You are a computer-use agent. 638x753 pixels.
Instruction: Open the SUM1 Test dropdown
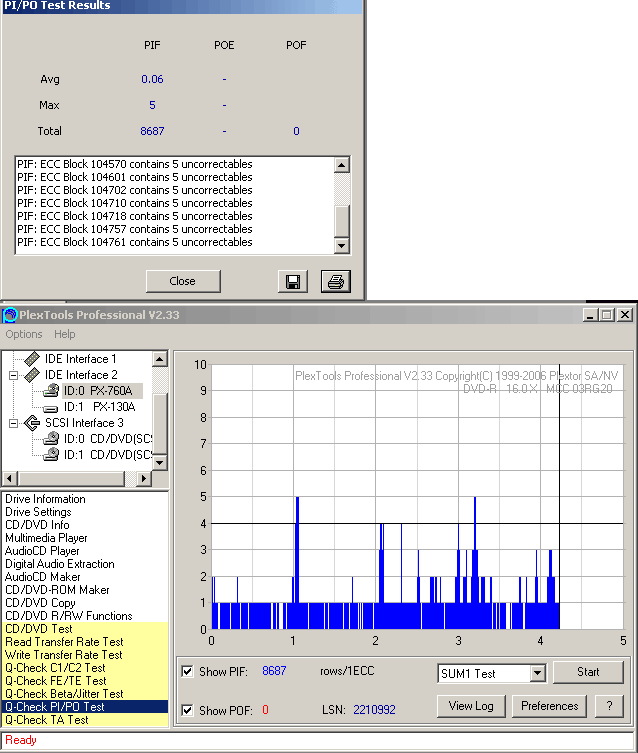click(538, 673)
